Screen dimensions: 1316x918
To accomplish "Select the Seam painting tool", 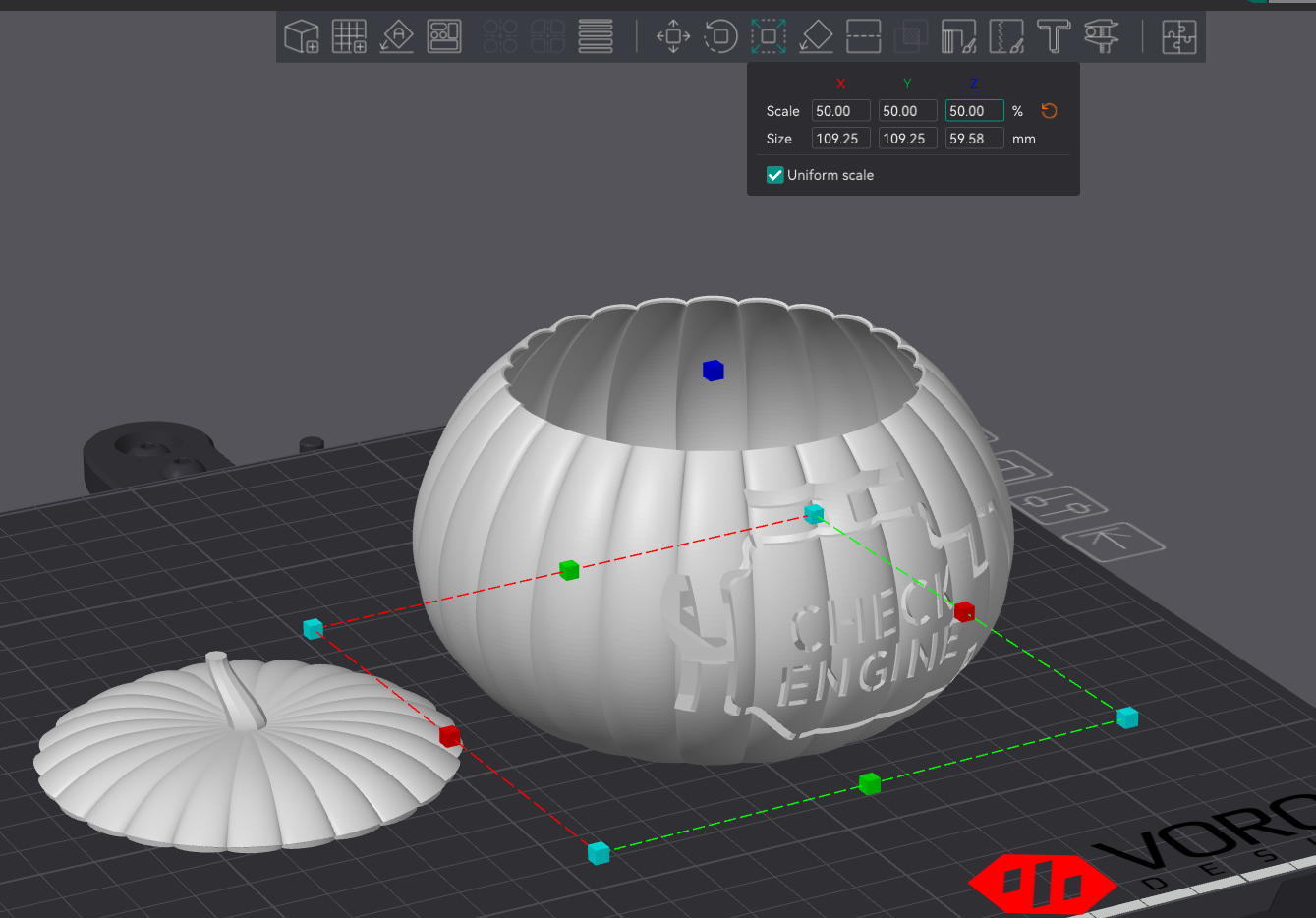I will [x=1006, y=37].
